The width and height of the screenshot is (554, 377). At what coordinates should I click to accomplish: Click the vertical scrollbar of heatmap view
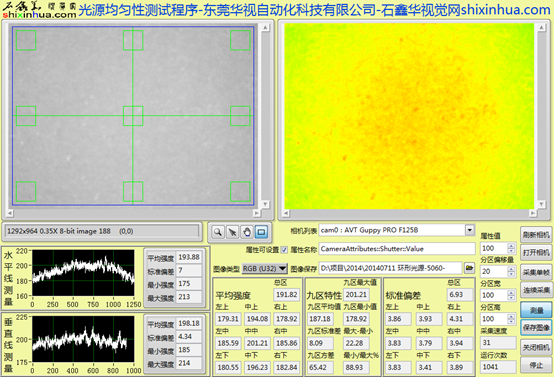[x=541, y=116]
